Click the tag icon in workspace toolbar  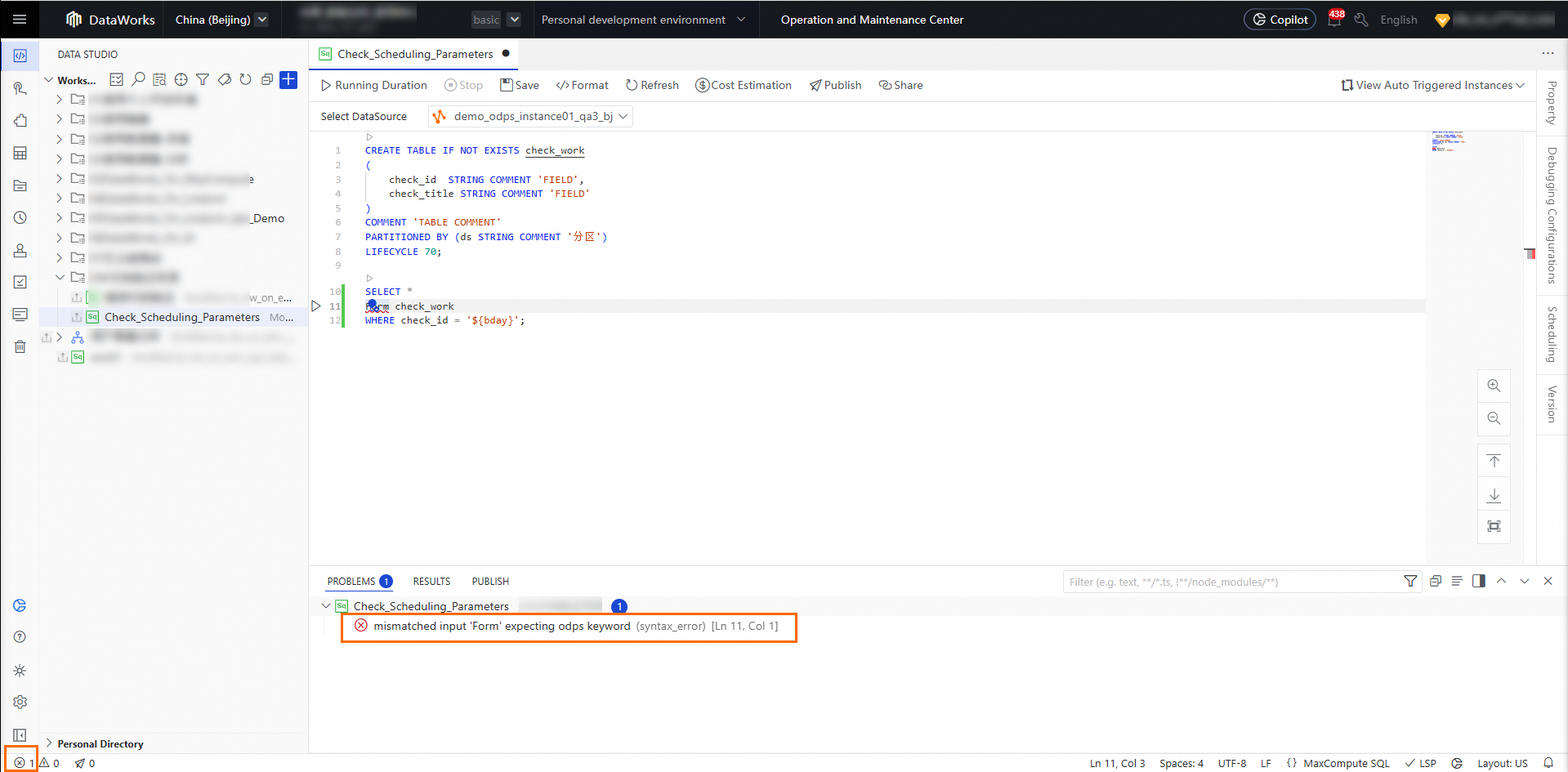(x=224, y=79)
